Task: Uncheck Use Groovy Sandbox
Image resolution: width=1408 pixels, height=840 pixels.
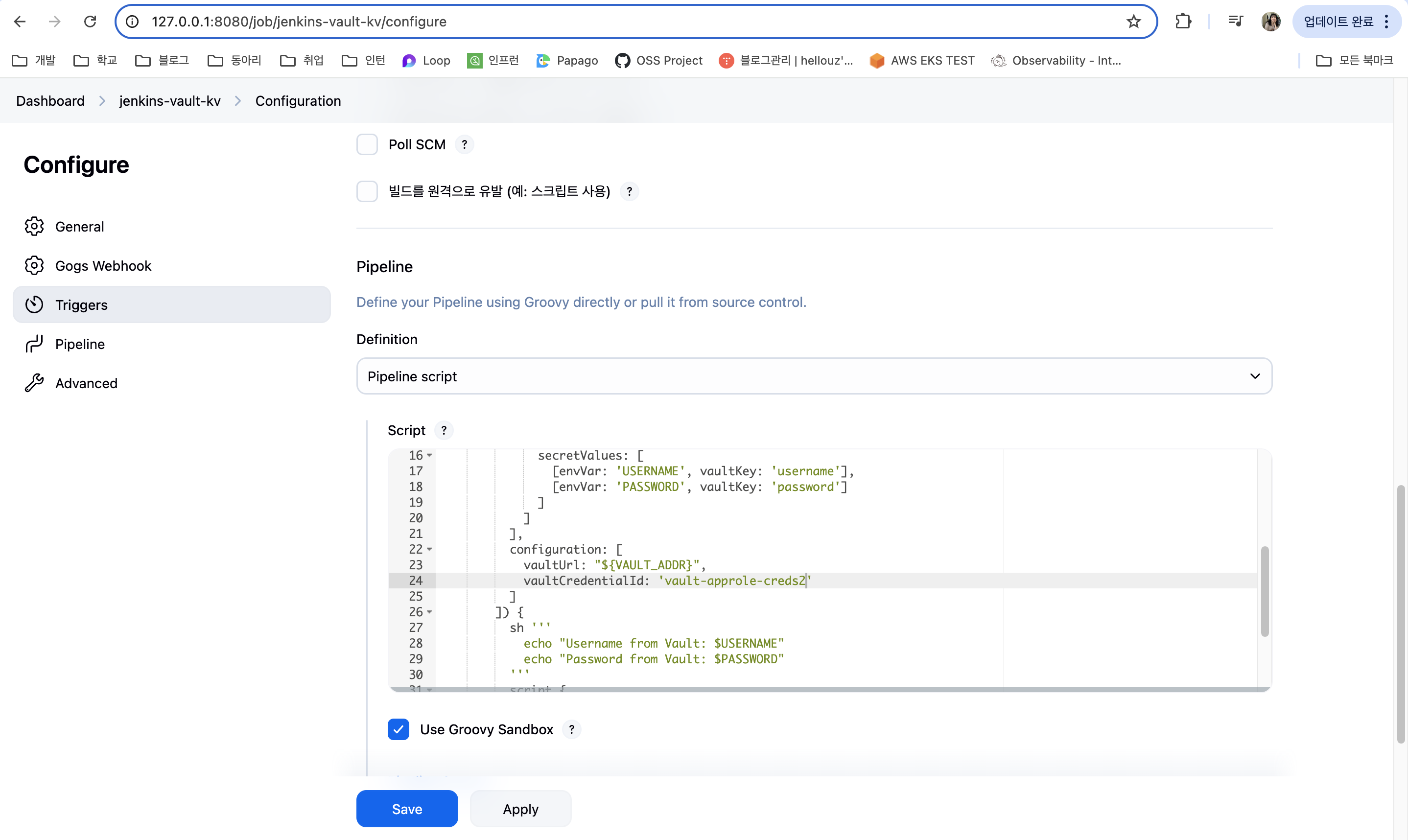Action: pyautogui.click(x=399, y=730)
